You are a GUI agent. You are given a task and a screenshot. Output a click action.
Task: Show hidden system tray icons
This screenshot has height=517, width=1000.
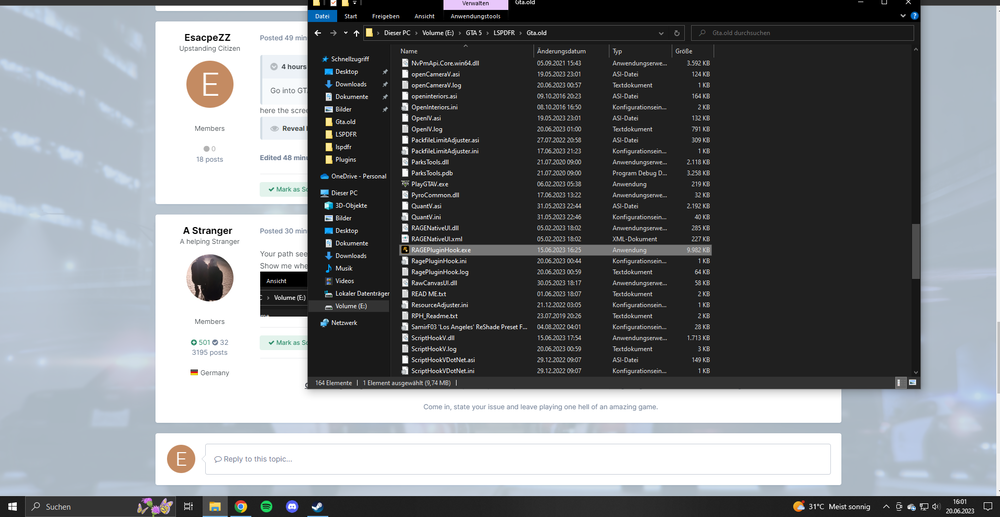point(886,507)
